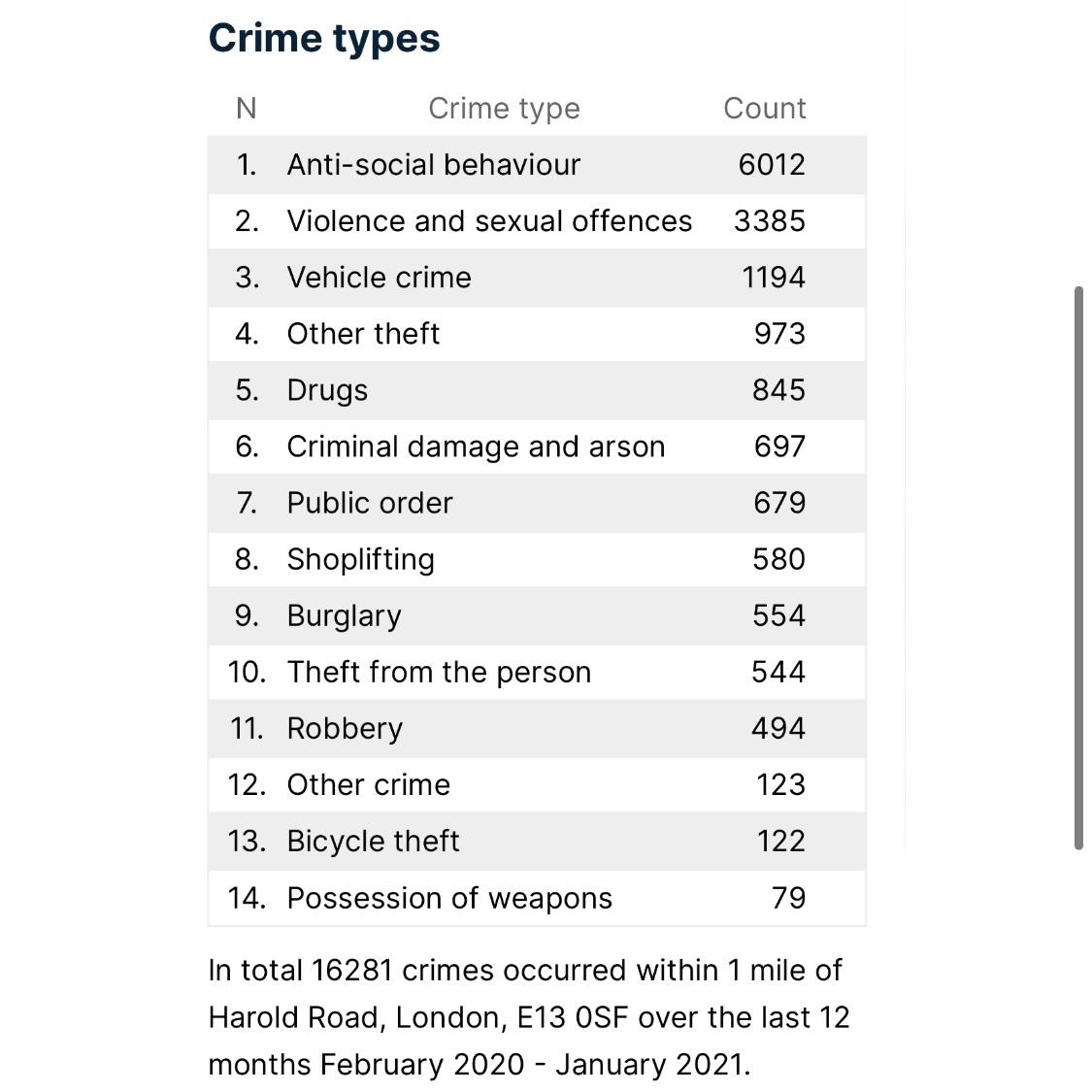Click the Bicycle theft row

tap(374, 840)
